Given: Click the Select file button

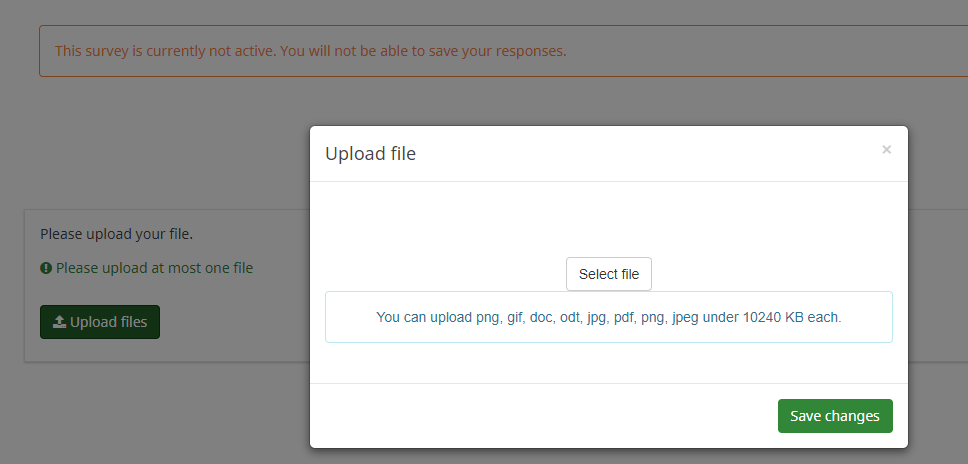Looking at the screenshot, I should click(x=609, y=274).
